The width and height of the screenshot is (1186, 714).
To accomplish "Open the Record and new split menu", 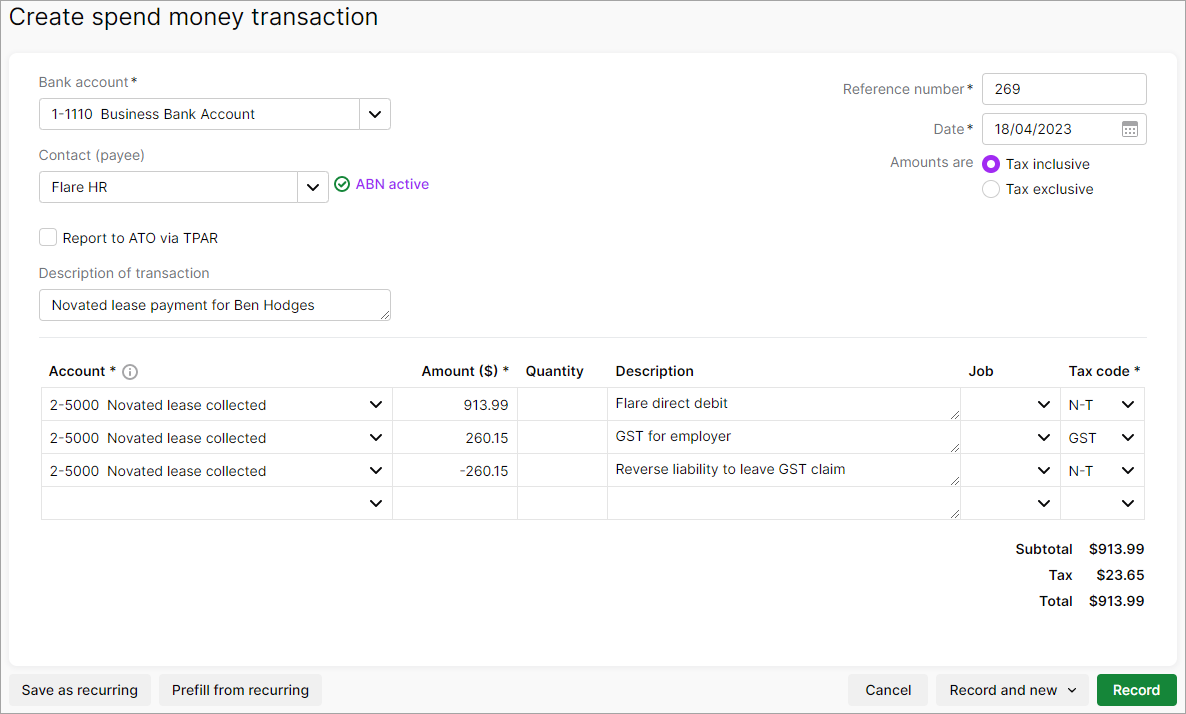I will pos(1072,690).
